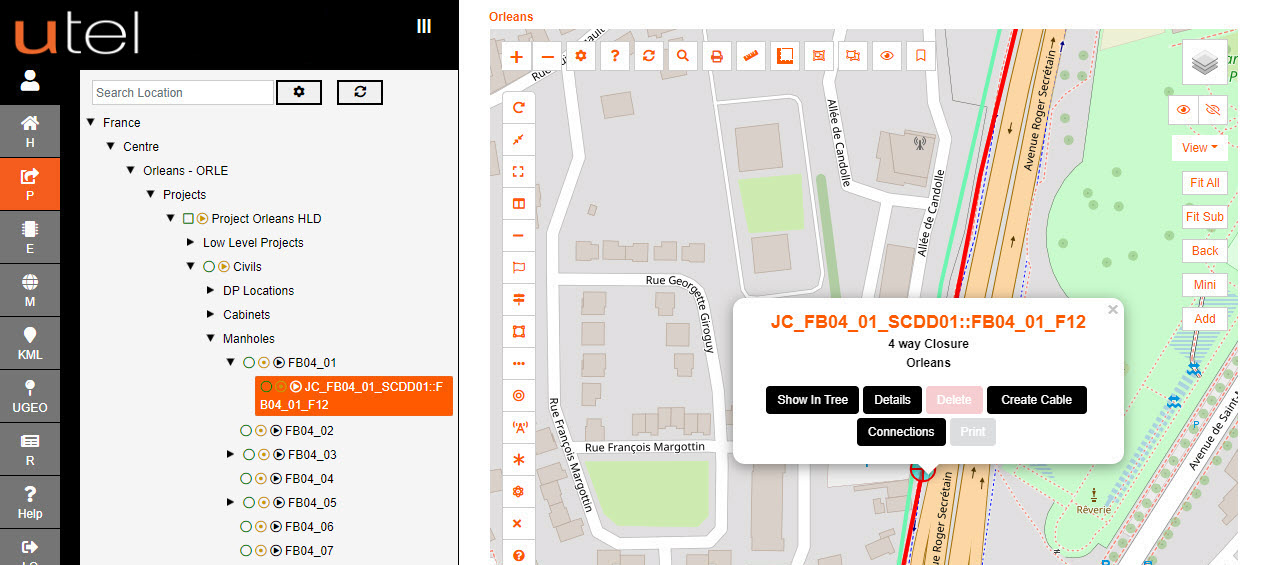Close the closure popup with the X
1265x565 pixels.
click(x=1113, y=310)
